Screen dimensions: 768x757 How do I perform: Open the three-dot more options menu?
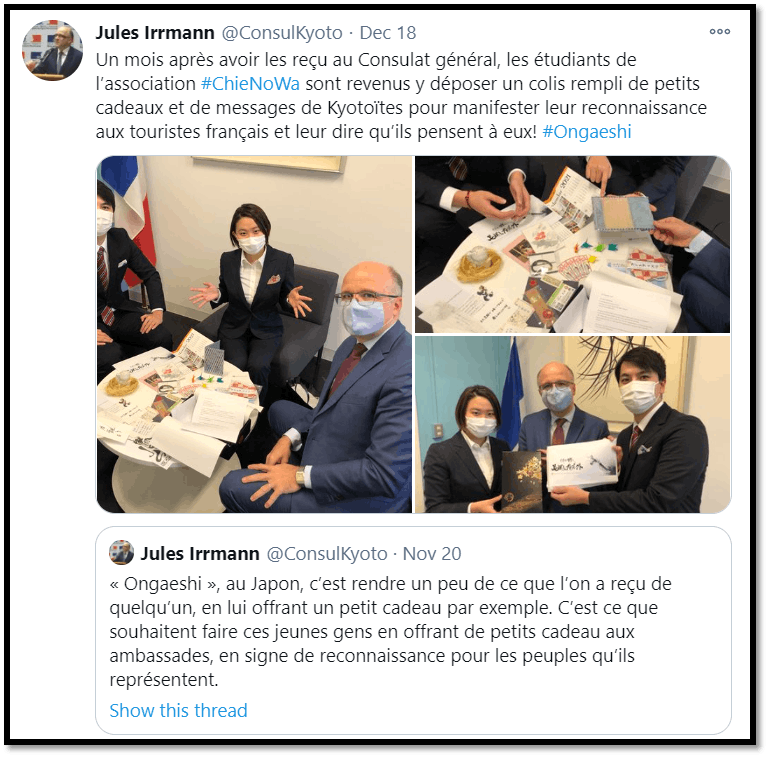coord(720,31)
